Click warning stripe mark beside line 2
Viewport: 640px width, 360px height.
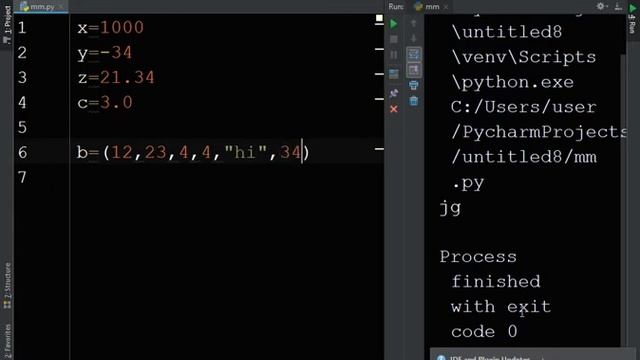tap(379, 49)
